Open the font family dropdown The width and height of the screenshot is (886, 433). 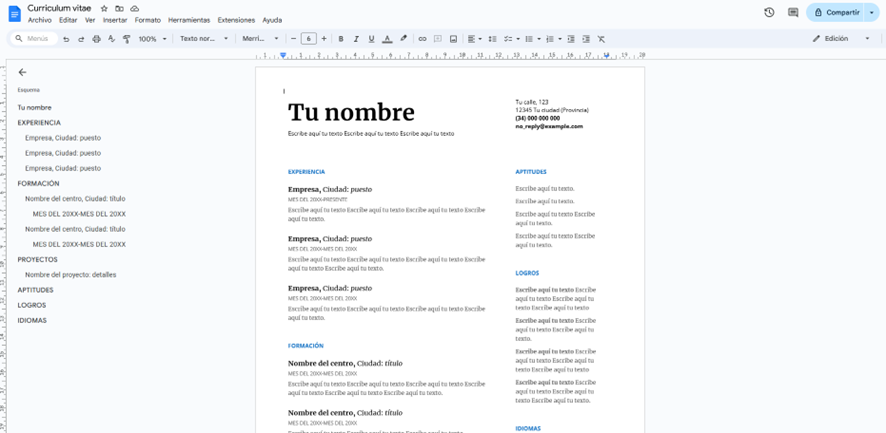point(260,39)
